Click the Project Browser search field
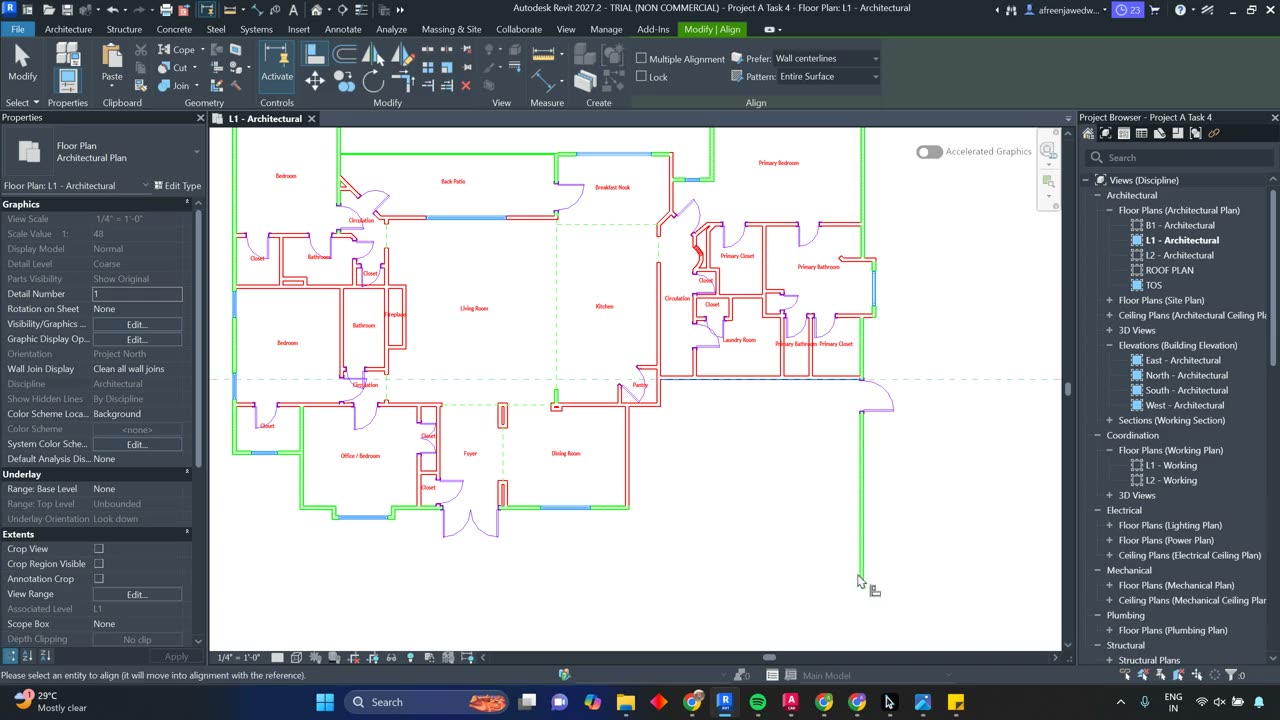Image resolution: width=1280 pixels, height=720 pixels. [1179, 158]
